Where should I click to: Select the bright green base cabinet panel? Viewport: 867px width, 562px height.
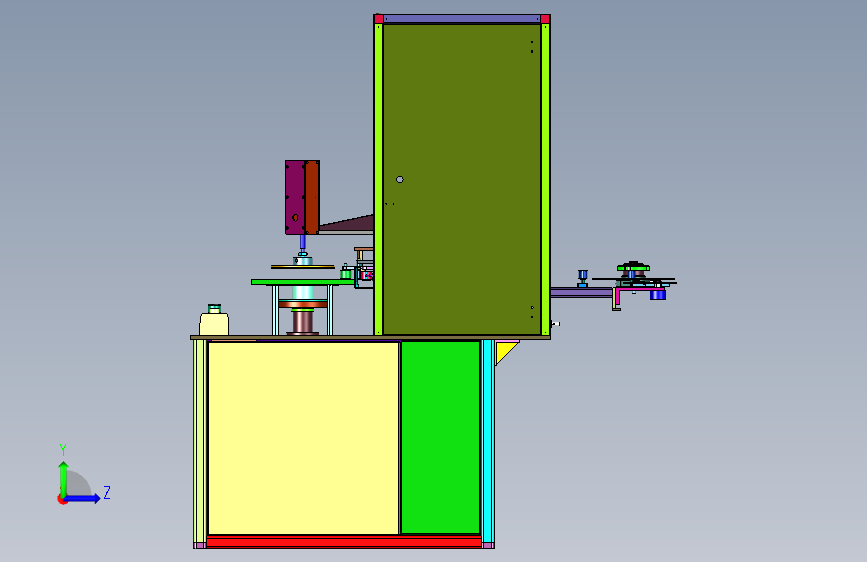pyautogui.click(x=440, y=438)
